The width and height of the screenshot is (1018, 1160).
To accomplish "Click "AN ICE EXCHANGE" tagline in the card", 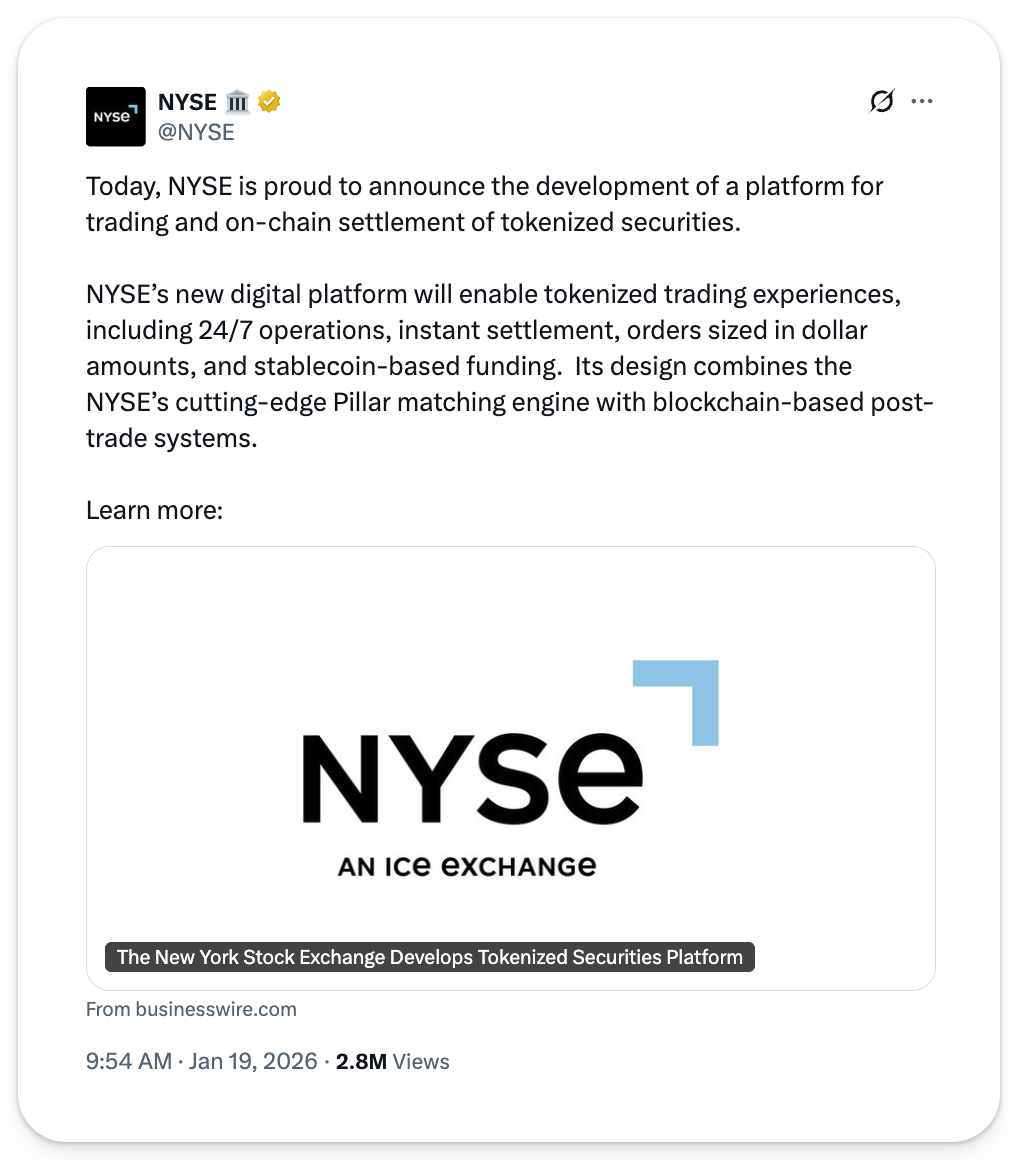I will (x=467, y=866).
